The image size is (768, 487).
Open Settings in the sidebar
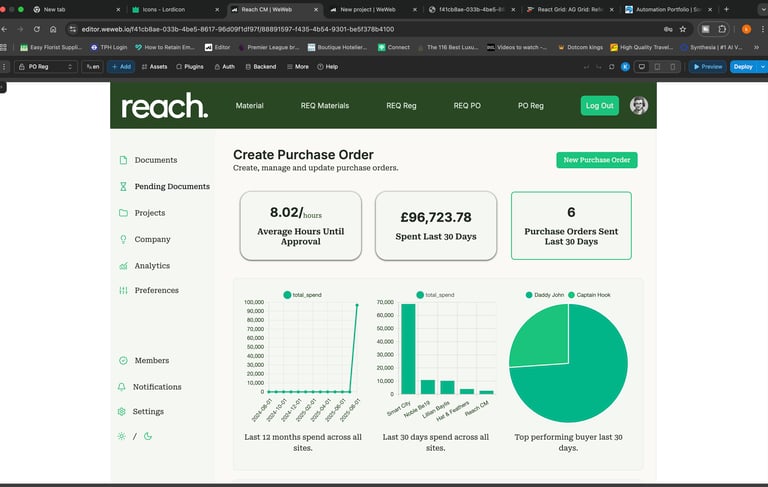tap(141, 412)
